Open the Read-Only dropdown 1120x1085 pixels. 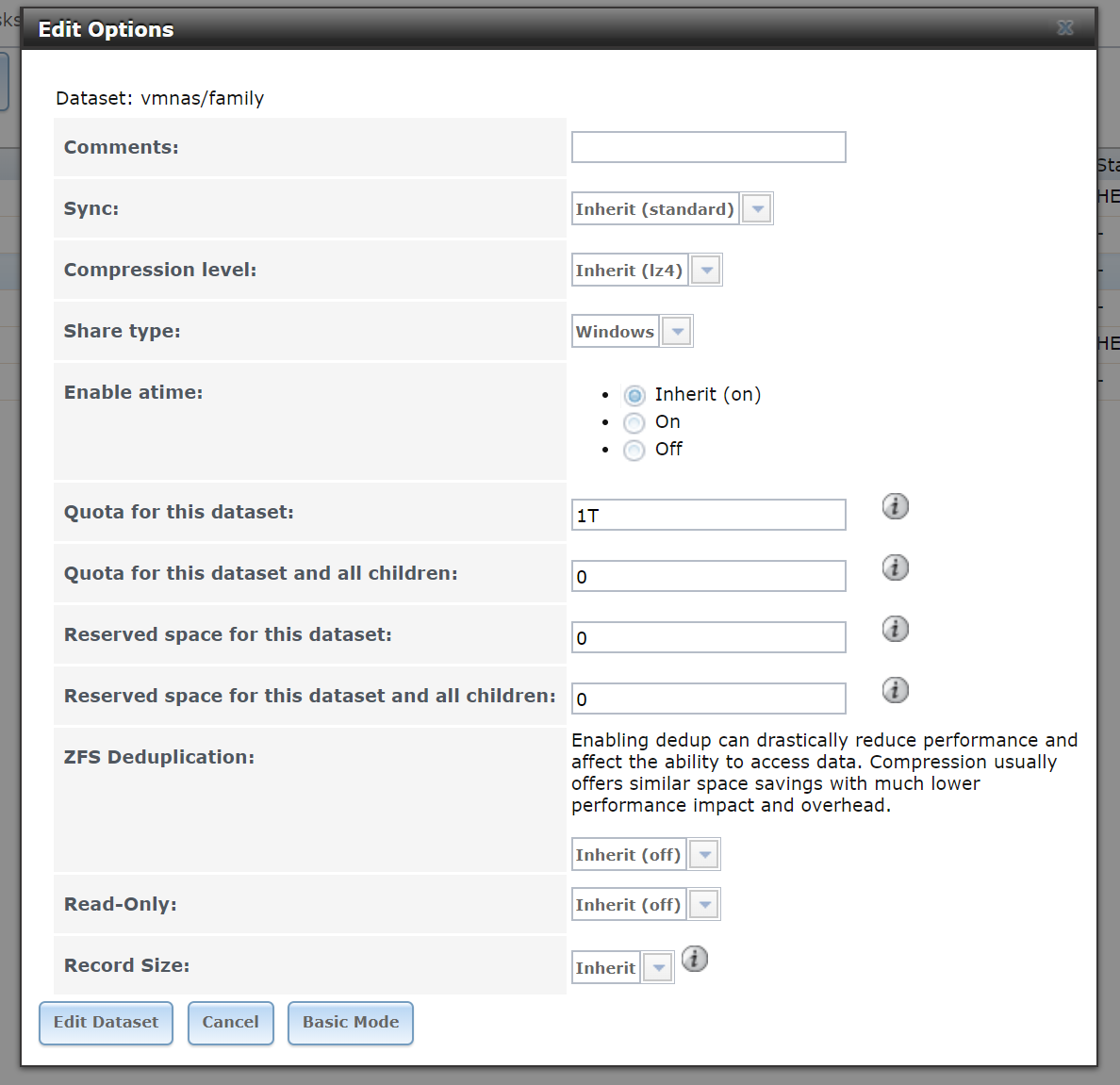click(704, 905)
